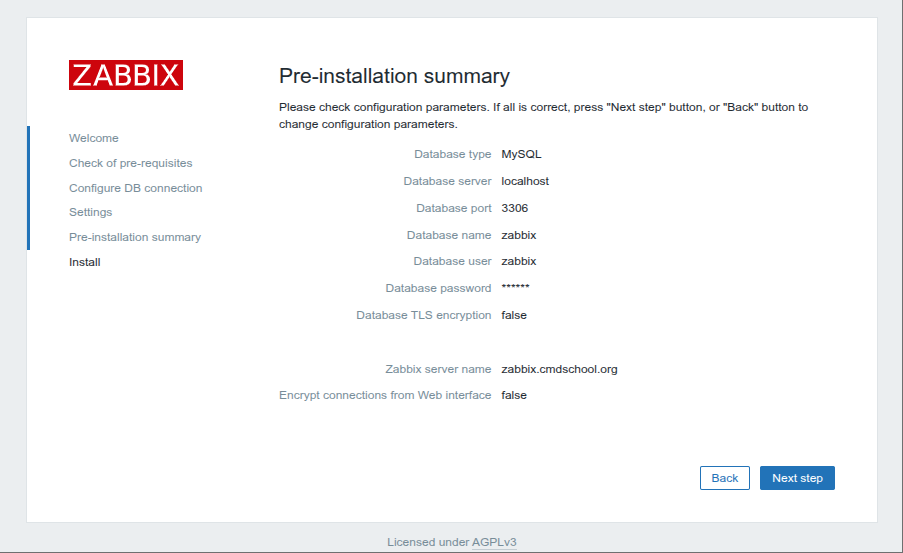The image size is (903, 553).
Task: Select the Settings step in sidebar
Action: point(90,212)
